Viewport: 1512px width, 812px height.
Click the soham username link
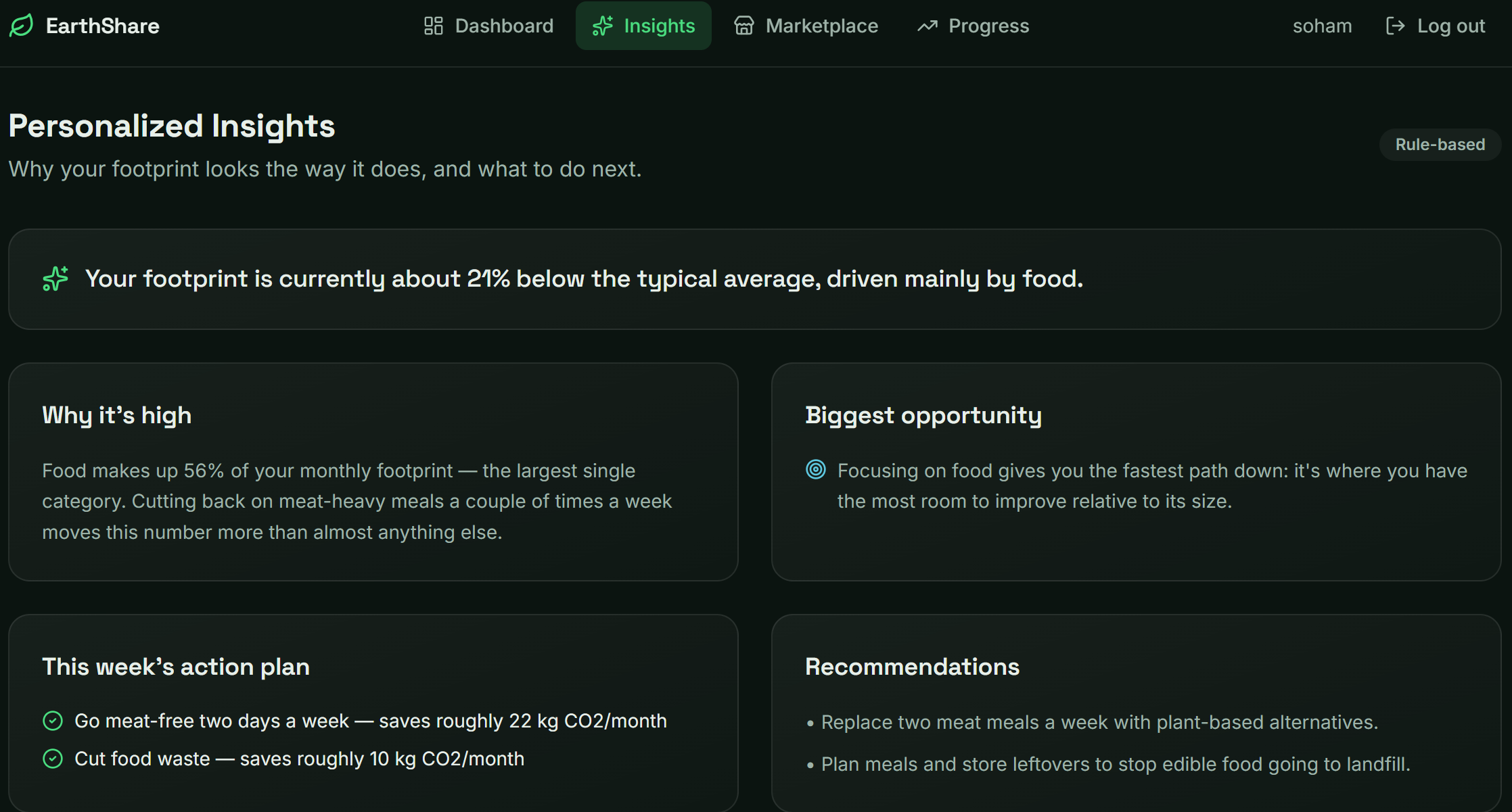(1322, 26)
